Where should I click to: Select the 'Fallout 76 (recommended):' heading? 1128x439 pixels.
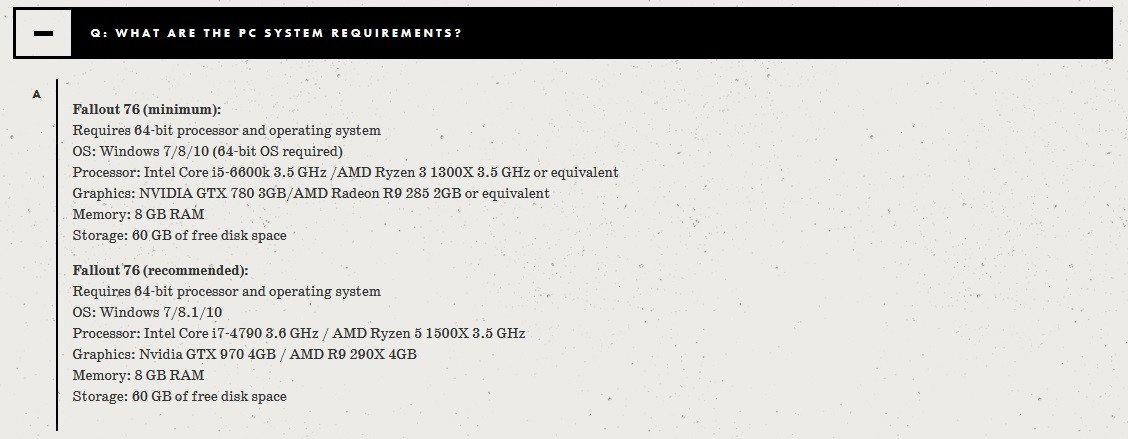pos(160,271)
